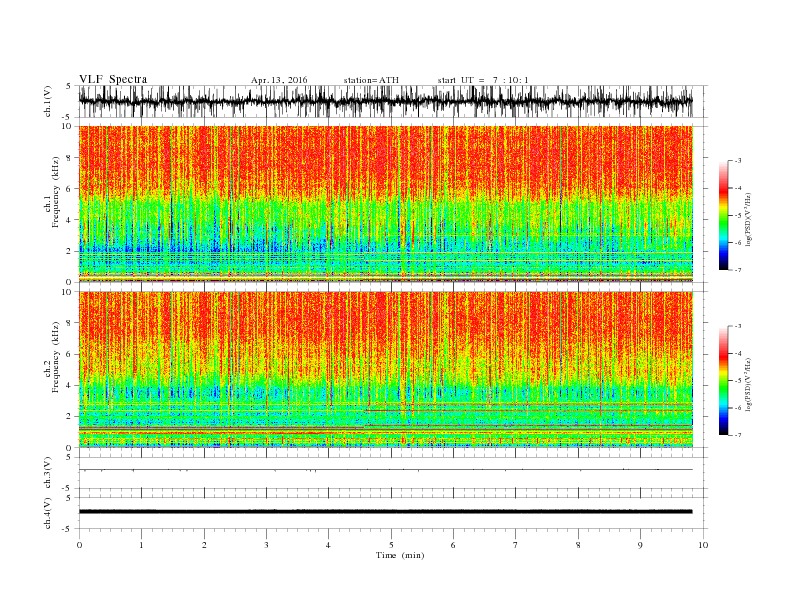Click the "VLF Spectra" plot title
792x612 pixels.
point(113,79)
